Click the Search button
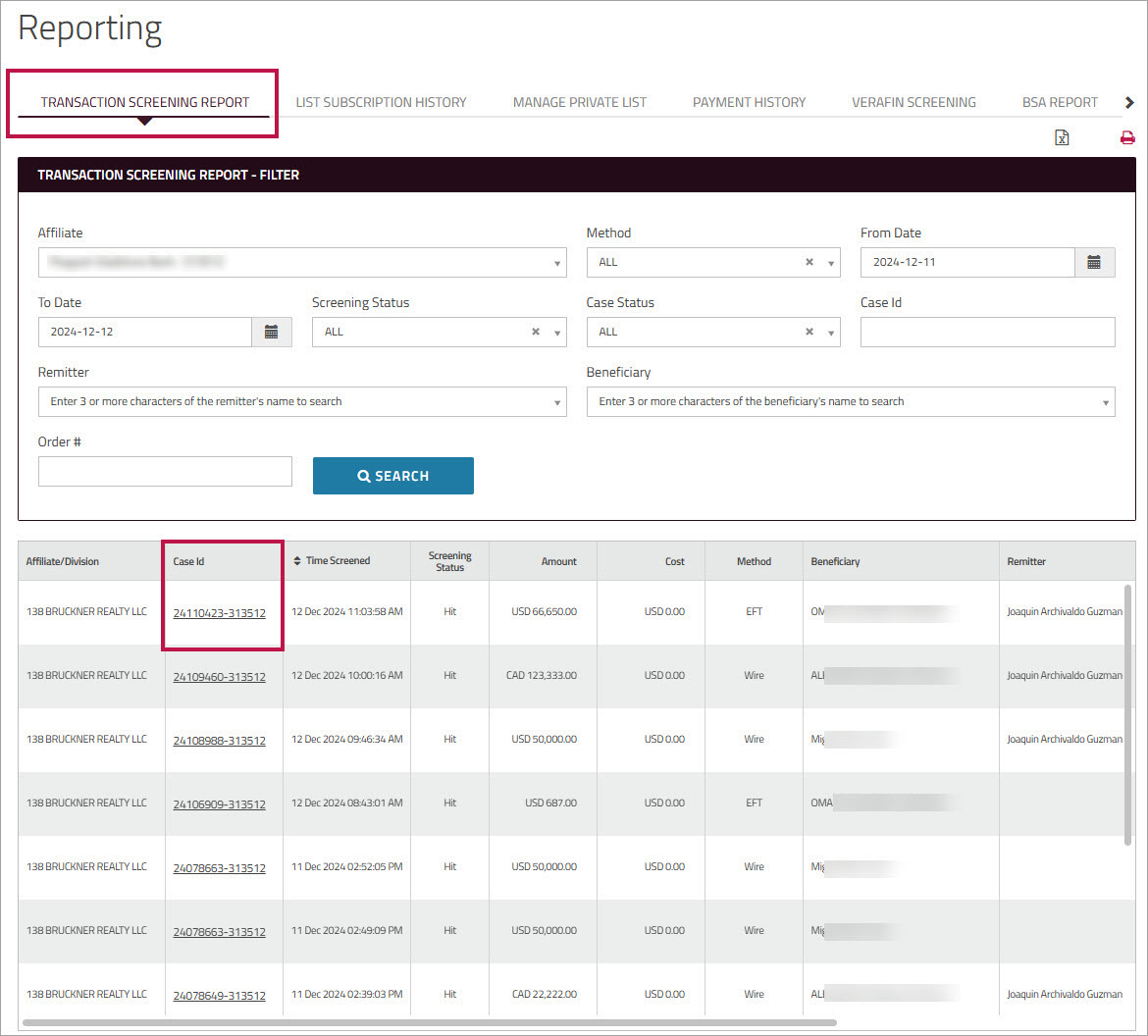Screen dimensions: 1148x1036 pos(392,476)
